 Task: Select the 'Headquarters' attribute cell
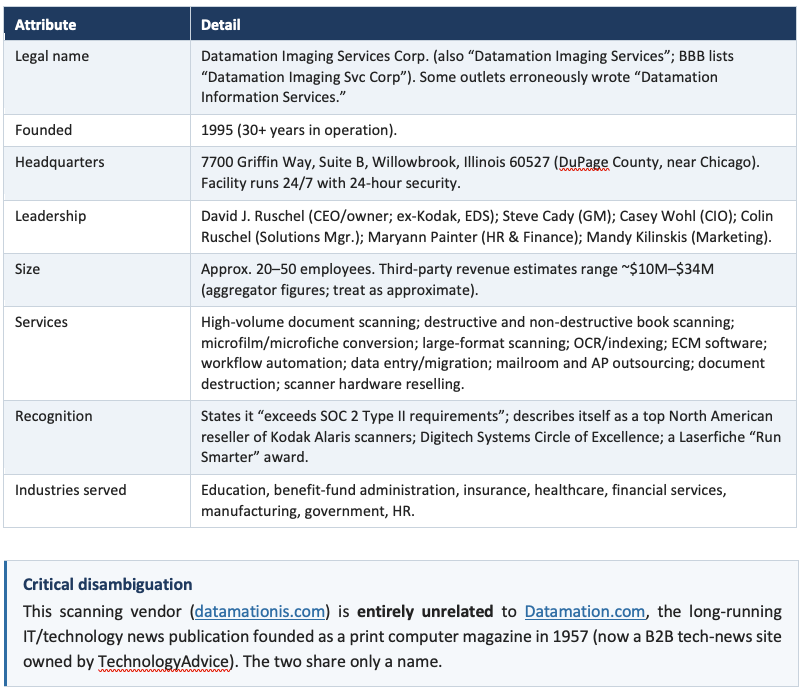coord(97,173)
